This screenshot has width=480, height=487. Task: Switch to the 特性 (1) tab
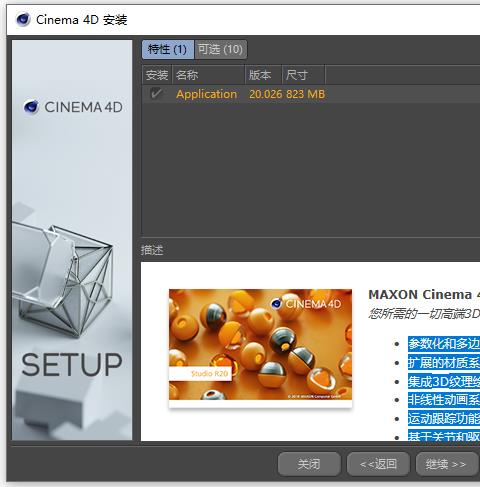pyautogui.click(x=168, y=50)
